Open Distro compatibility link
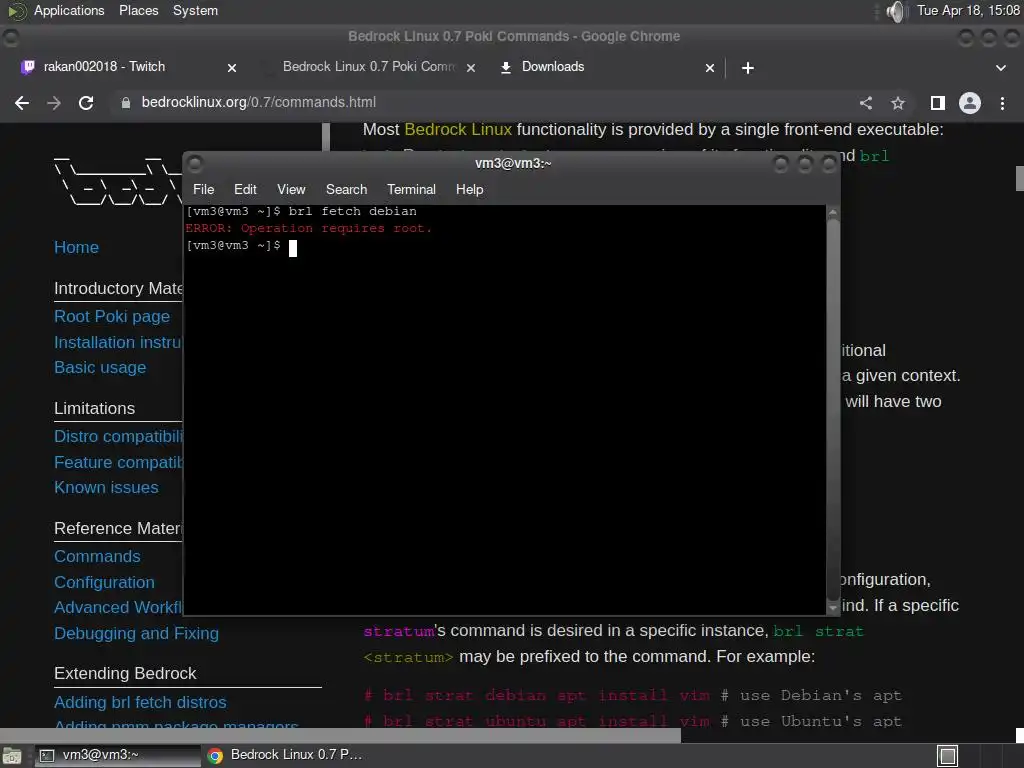Image resolution: width=1024 pixels, height=768 pixels. point(118,436)
